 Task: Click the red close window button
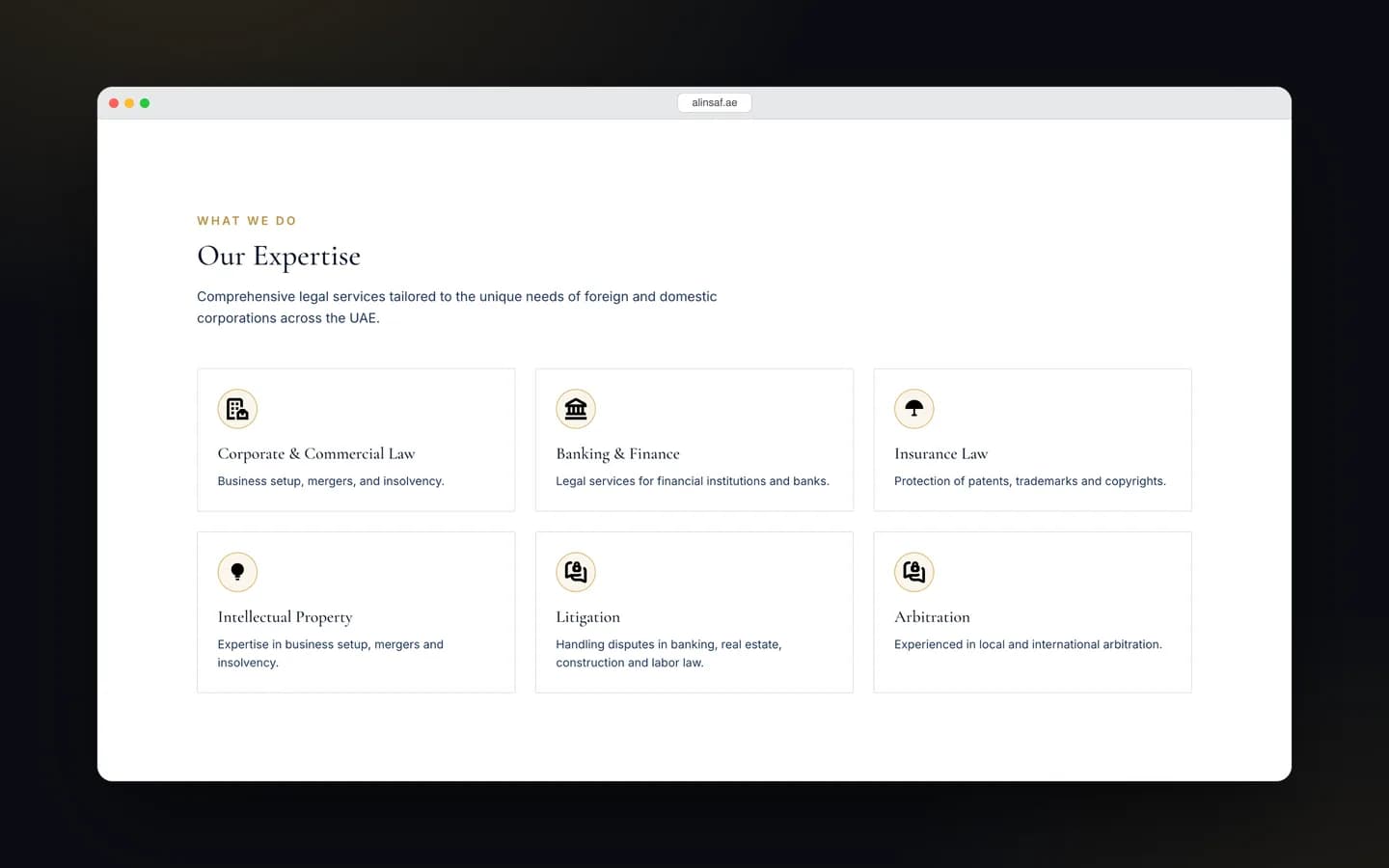(114, 103)
